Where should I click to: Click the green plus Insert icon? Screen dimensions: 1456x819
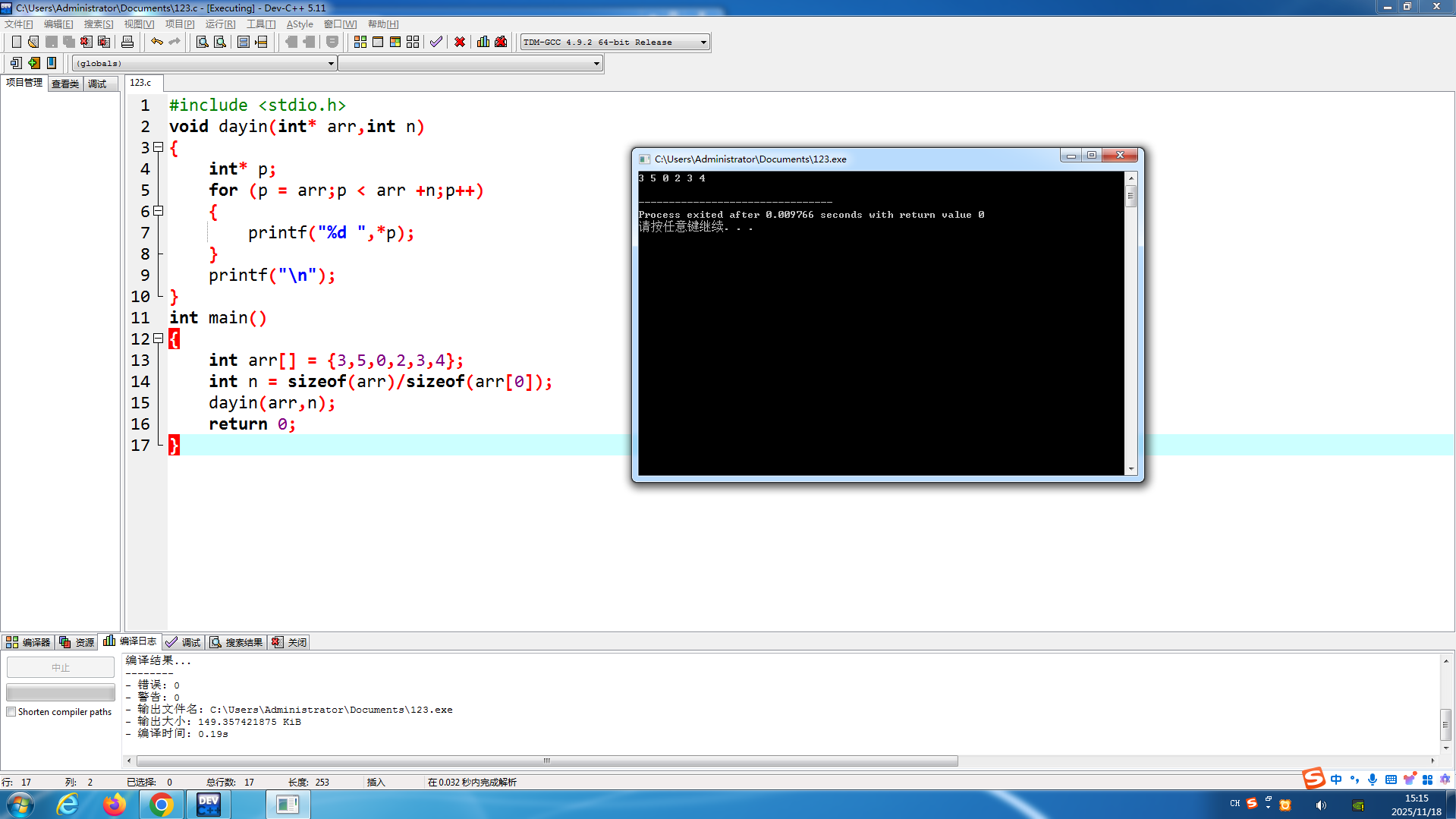(x=33, y=63)
